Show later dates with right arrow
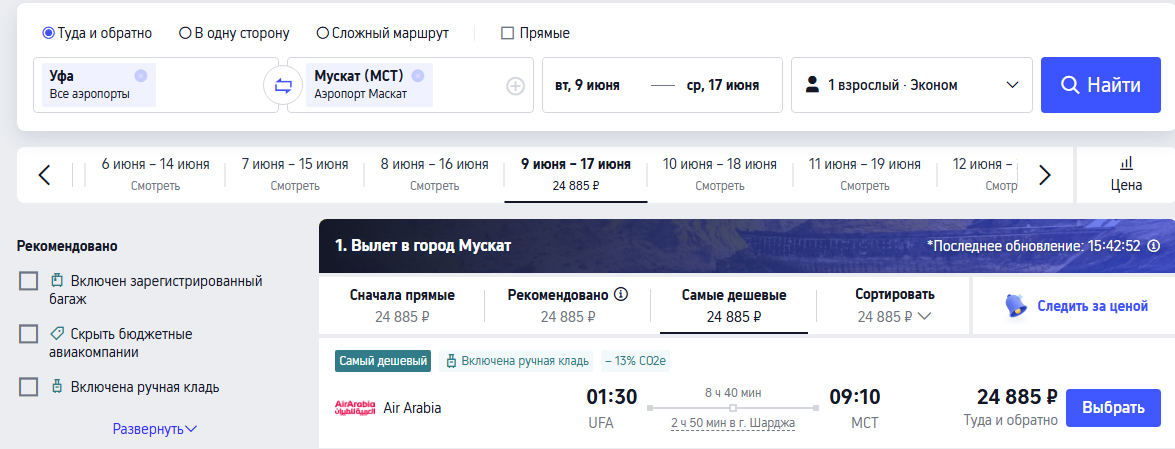Viewport: 1175px width, 449px height. [1045, 175]
